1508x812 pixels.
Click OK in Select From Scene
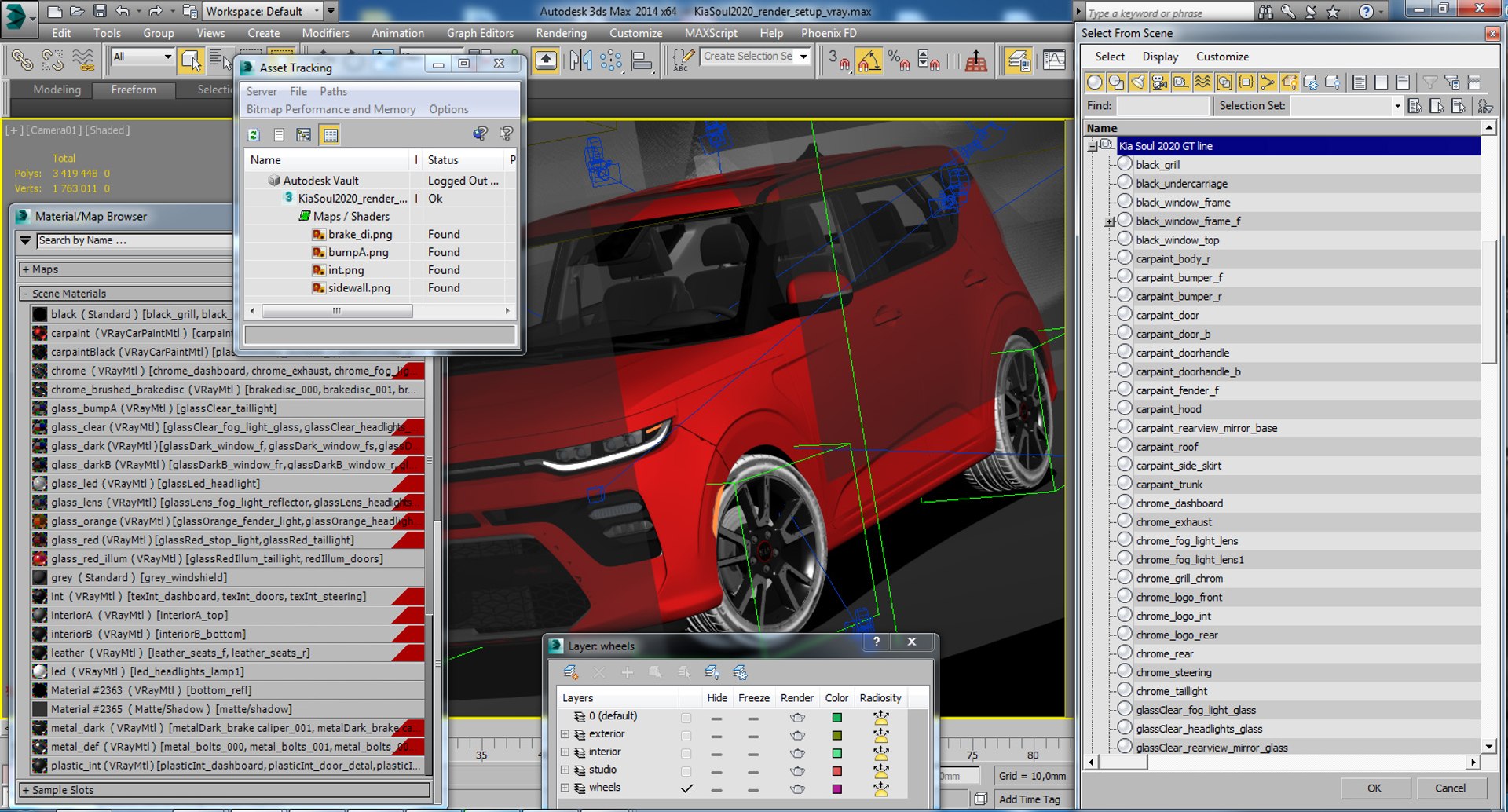tap(1374, 788)
